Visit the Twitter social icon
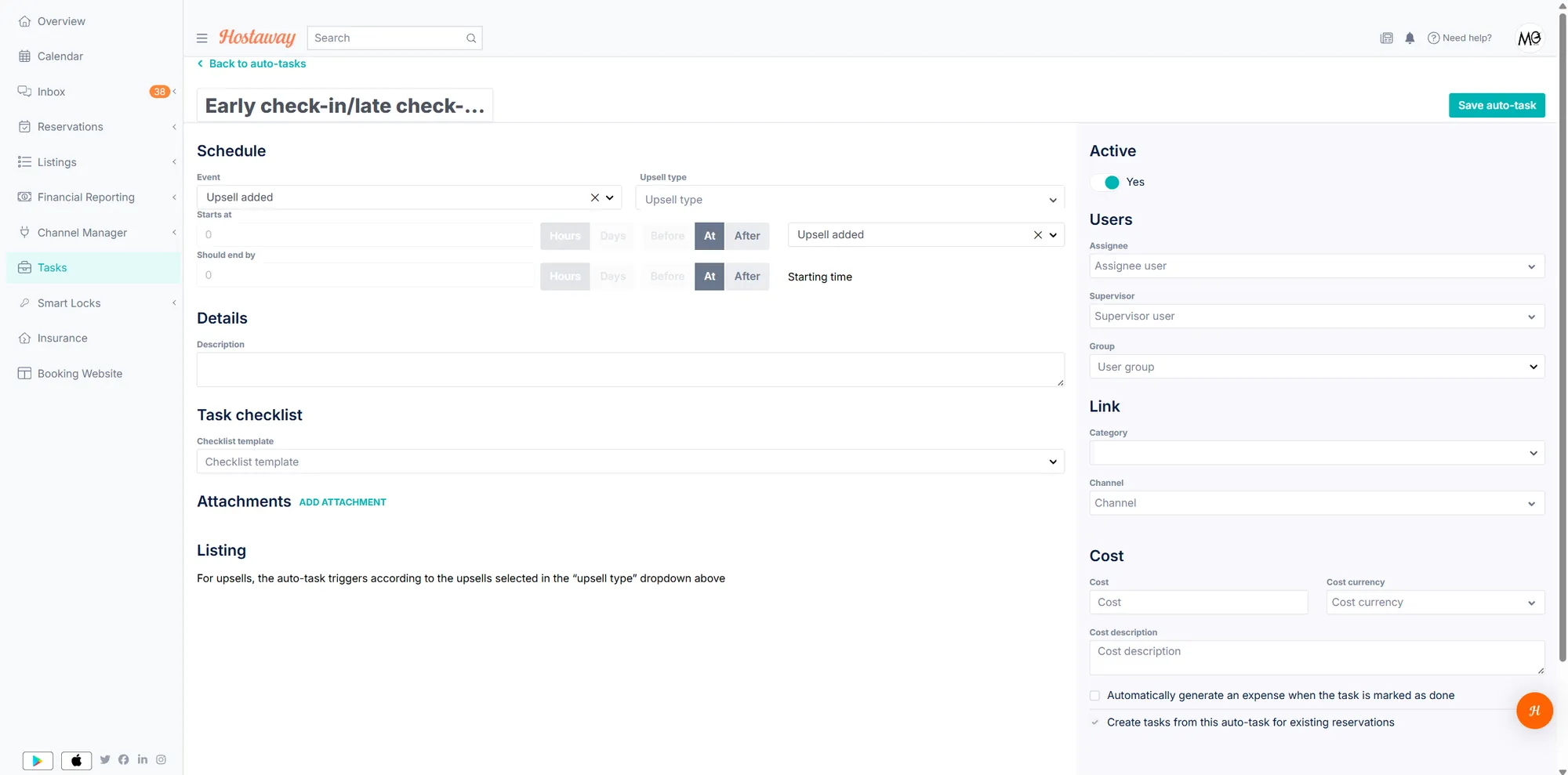The height and width of the screenshot is (775, 1568). click(x=105, y=759)
